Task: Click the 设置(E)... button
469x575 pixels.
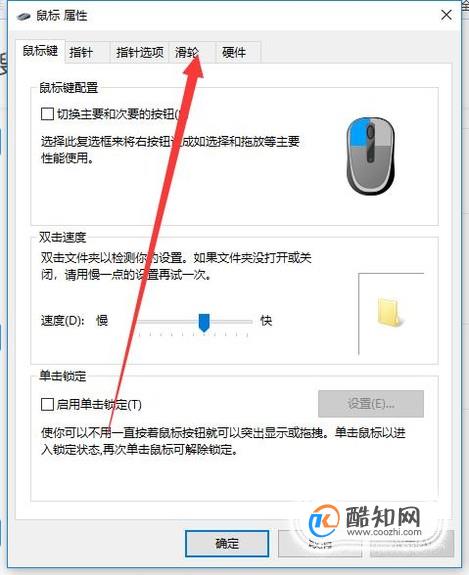Action: tap(371, 404)
